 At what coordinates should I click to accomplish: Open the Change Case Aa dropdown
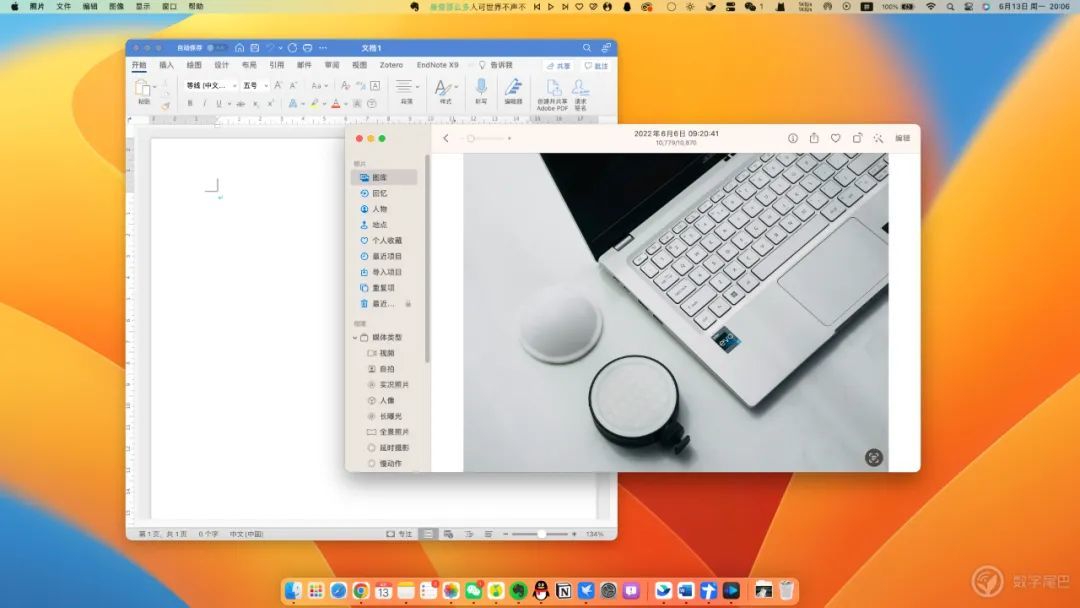tap(318, 85)
